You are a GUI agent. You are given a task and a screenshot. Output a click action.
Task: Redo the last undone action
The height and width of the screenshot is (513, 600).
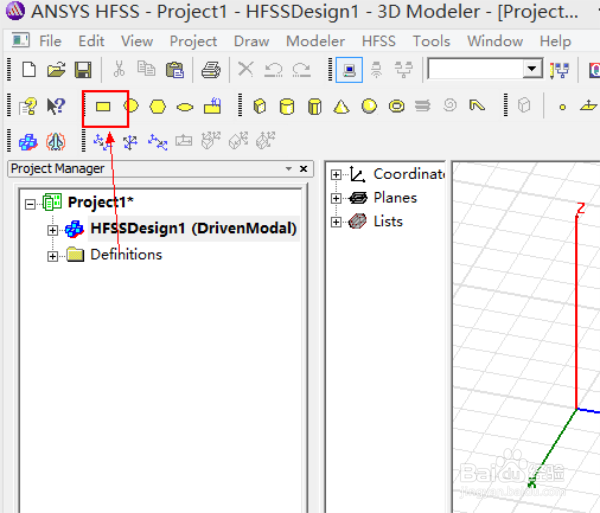click(301, 70)
